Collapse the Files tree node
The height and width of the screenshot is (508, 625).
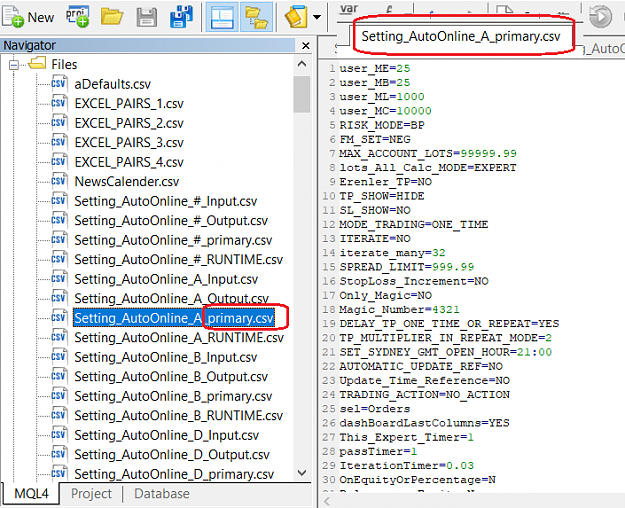click(x=14, y=65)
